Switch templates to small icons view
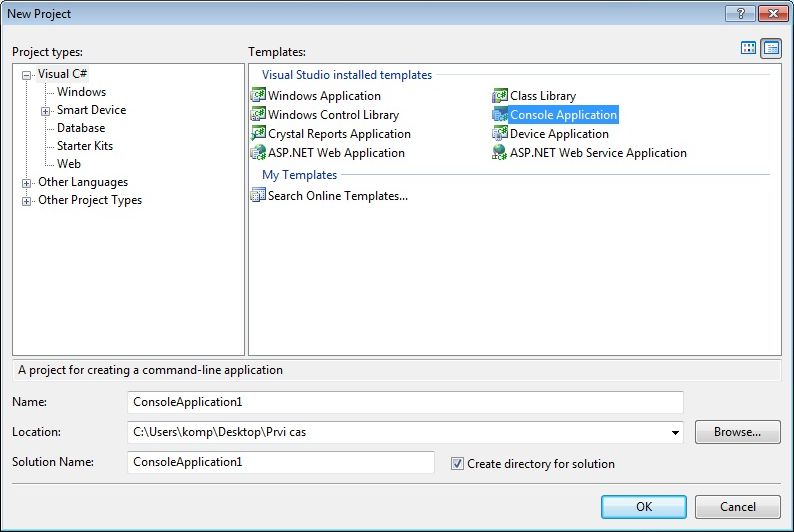Screen dimensions: 794x532 [771, 48]
